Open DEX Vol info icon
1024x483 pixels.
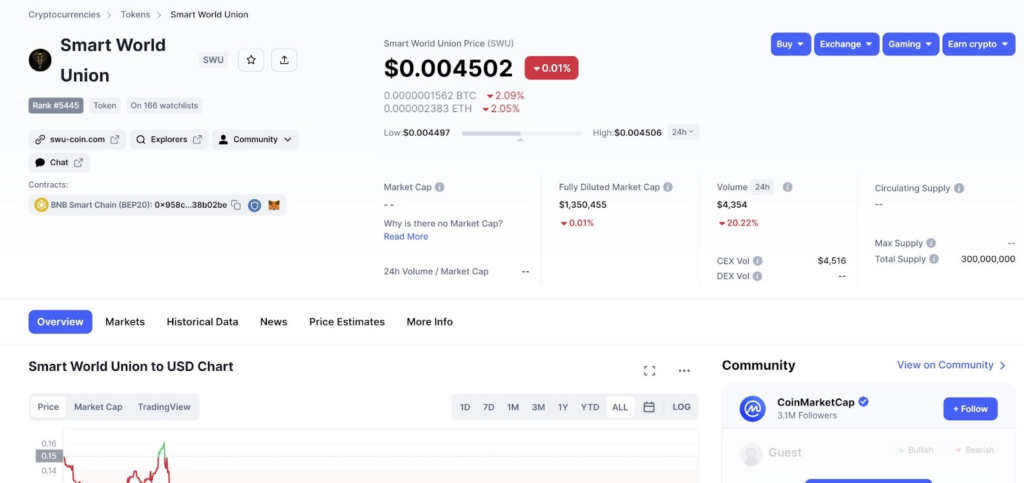[x=757, y=276]
